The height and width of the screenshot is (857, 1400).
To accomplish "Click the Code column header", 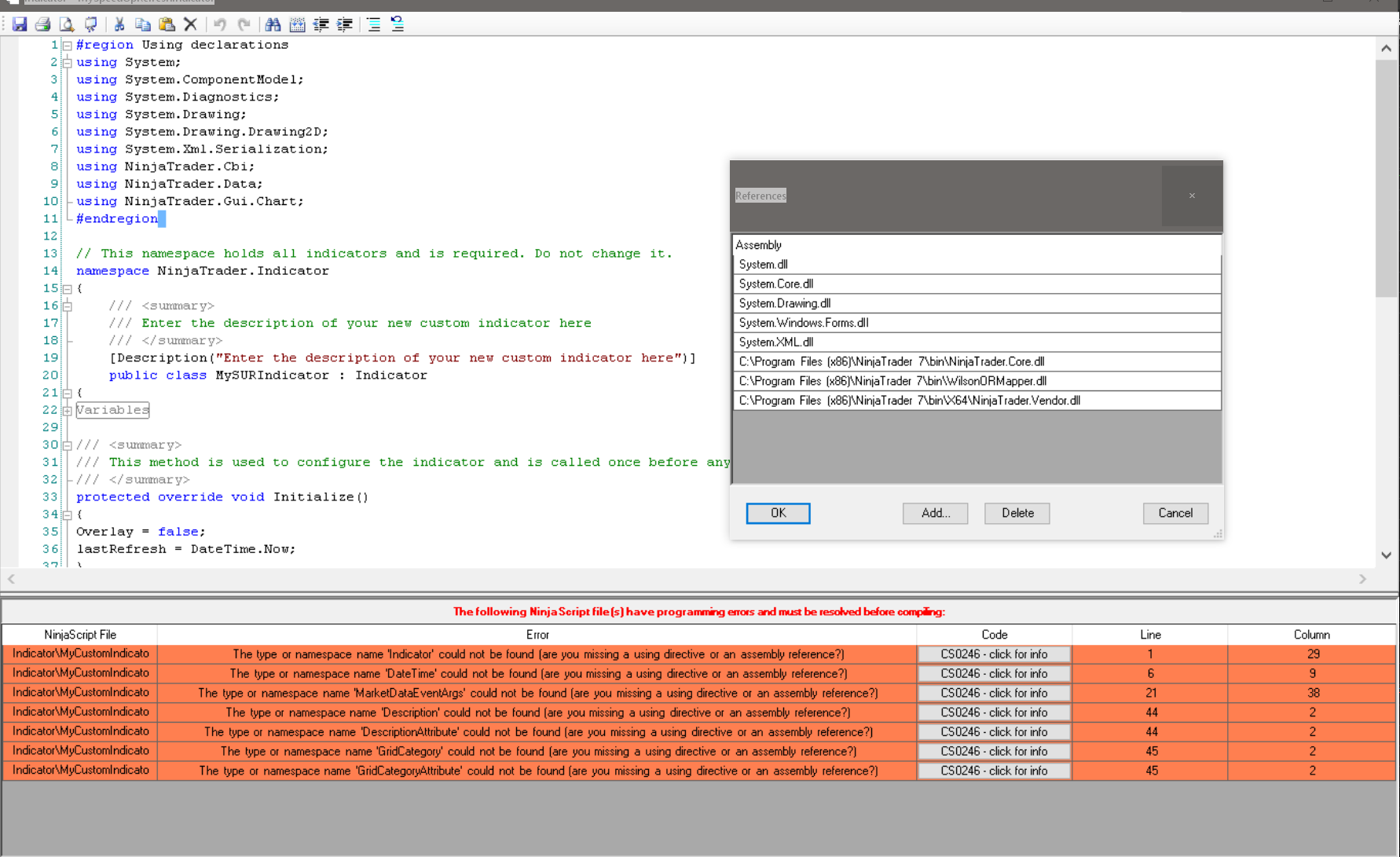I will coord(994,635).
